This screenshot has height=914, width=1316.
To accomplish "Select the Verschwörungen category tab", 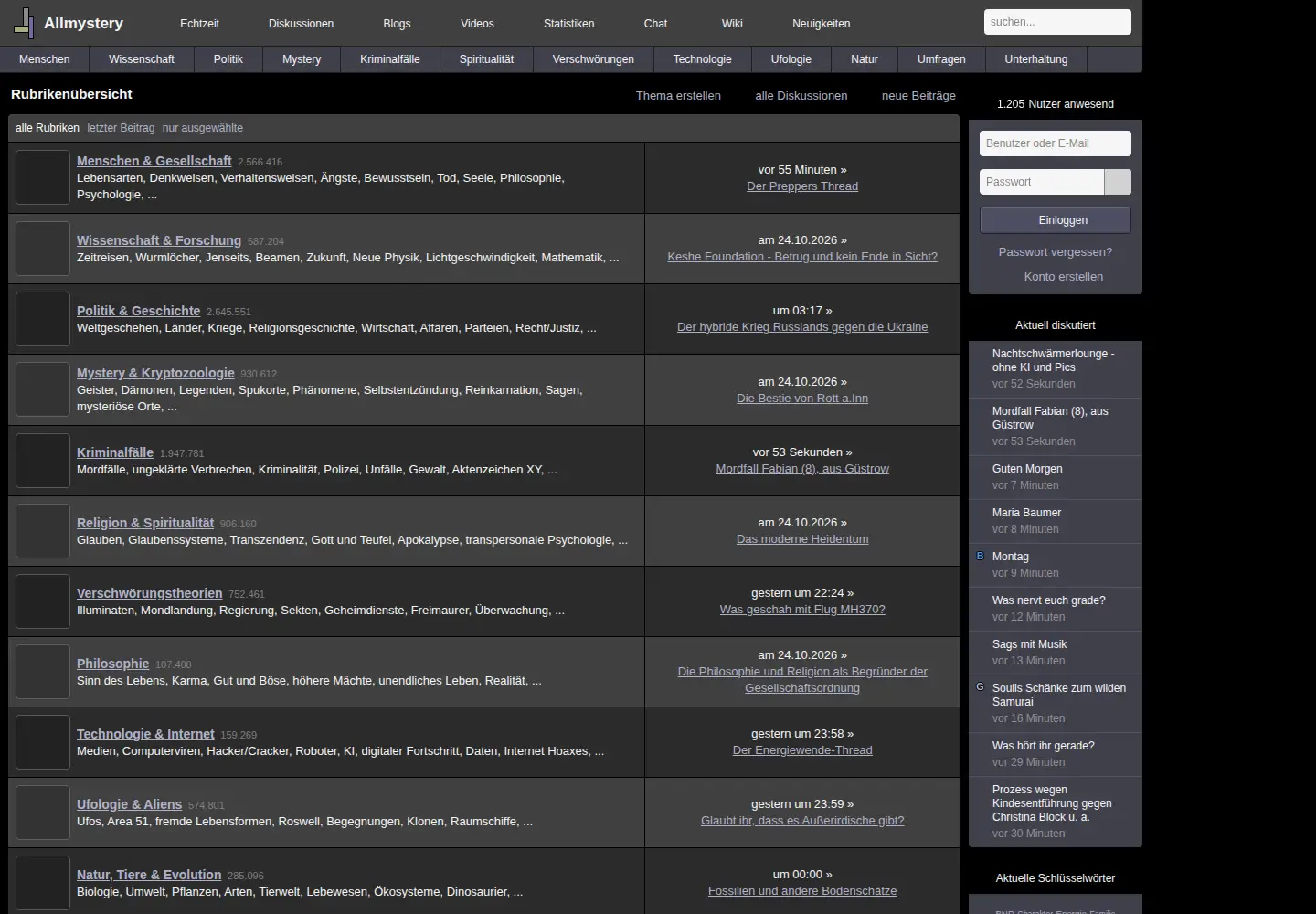I will click(x=593, y=59).
